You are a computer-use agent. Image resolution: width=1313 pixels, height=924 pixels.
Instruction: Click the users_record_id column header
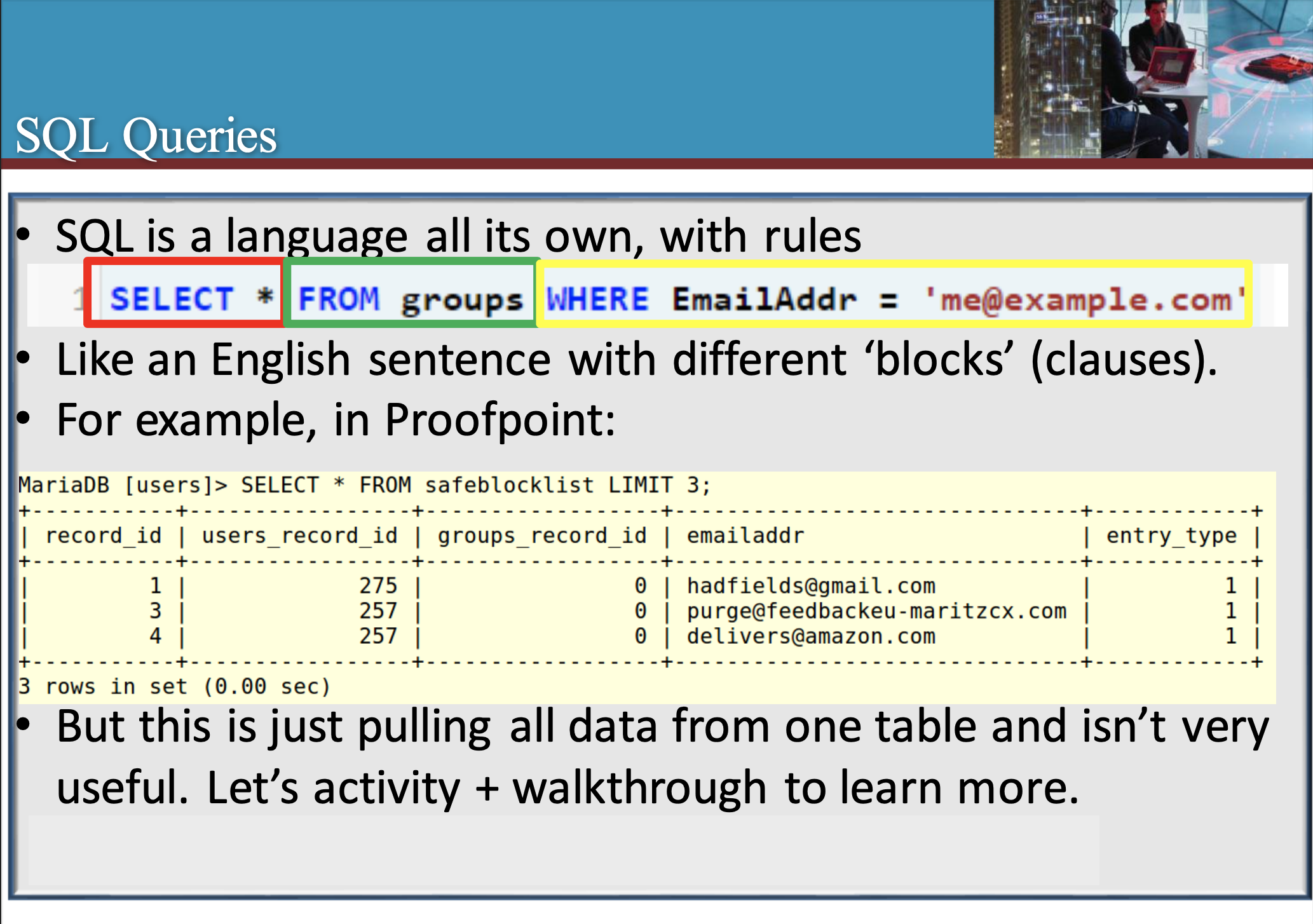click(x=299, y=535)
